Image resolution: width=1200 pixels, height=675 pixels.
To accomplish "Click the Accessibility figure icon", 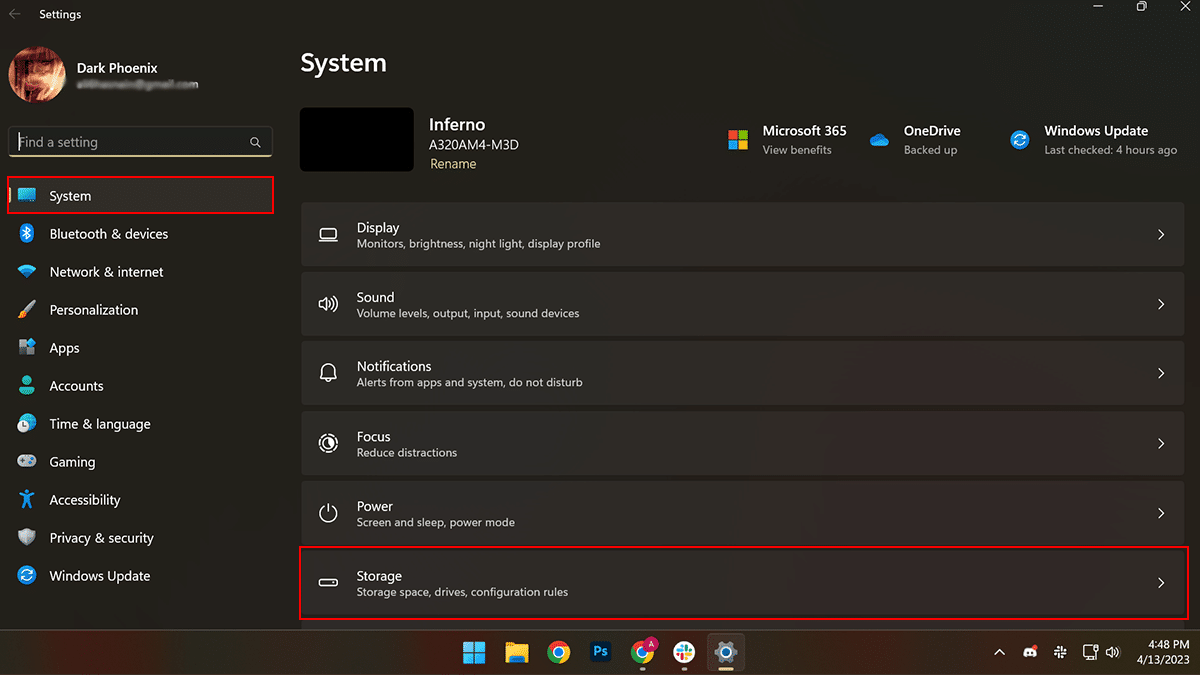I will (x=27, y=500).
